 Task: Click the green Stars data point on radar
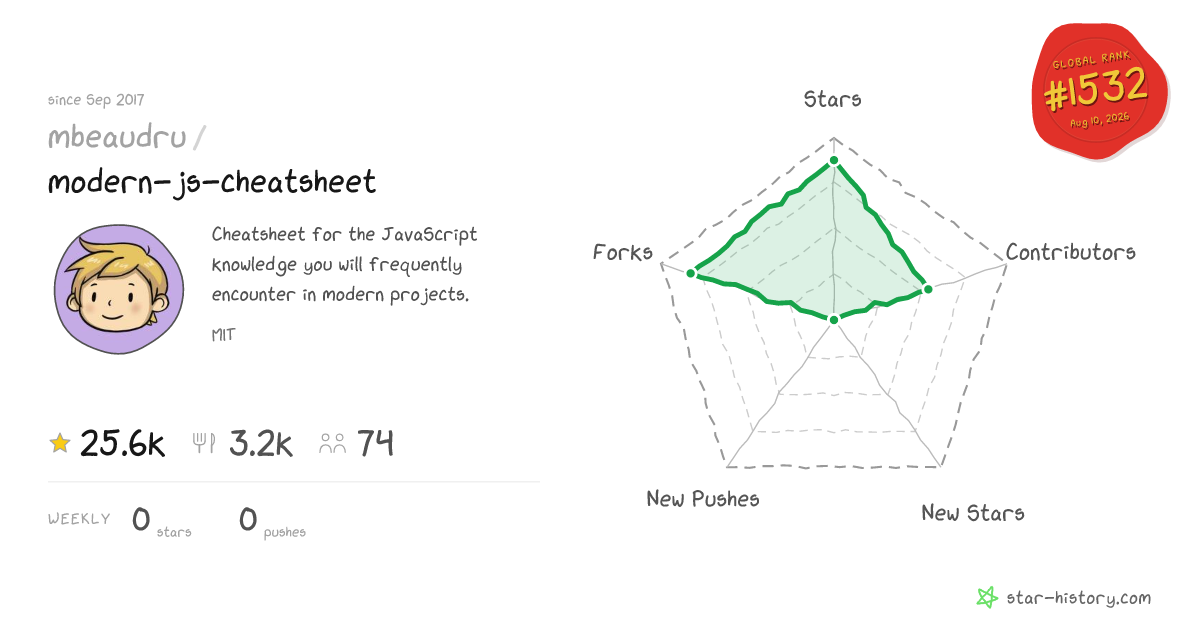(x=834, y=161)
